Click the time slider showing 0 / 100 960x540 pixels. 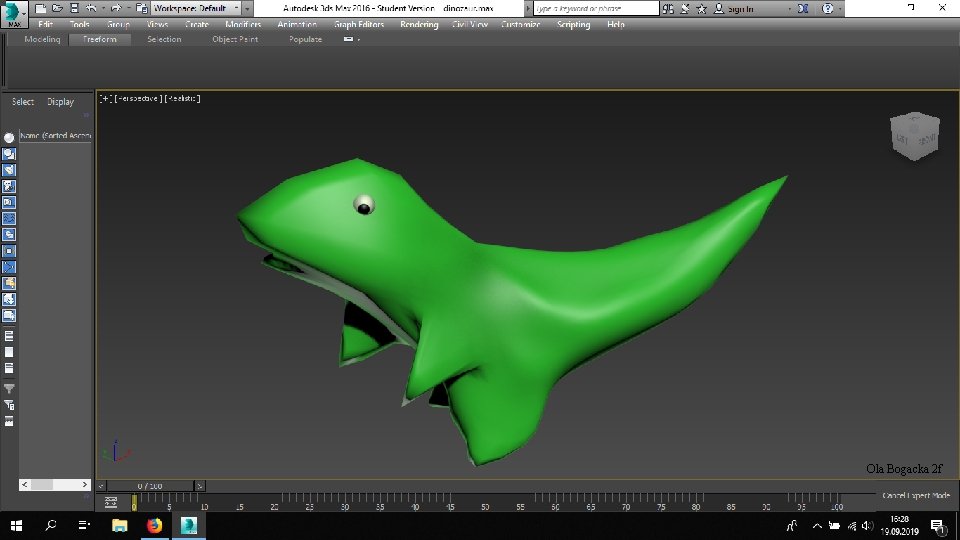coord(150,486)
